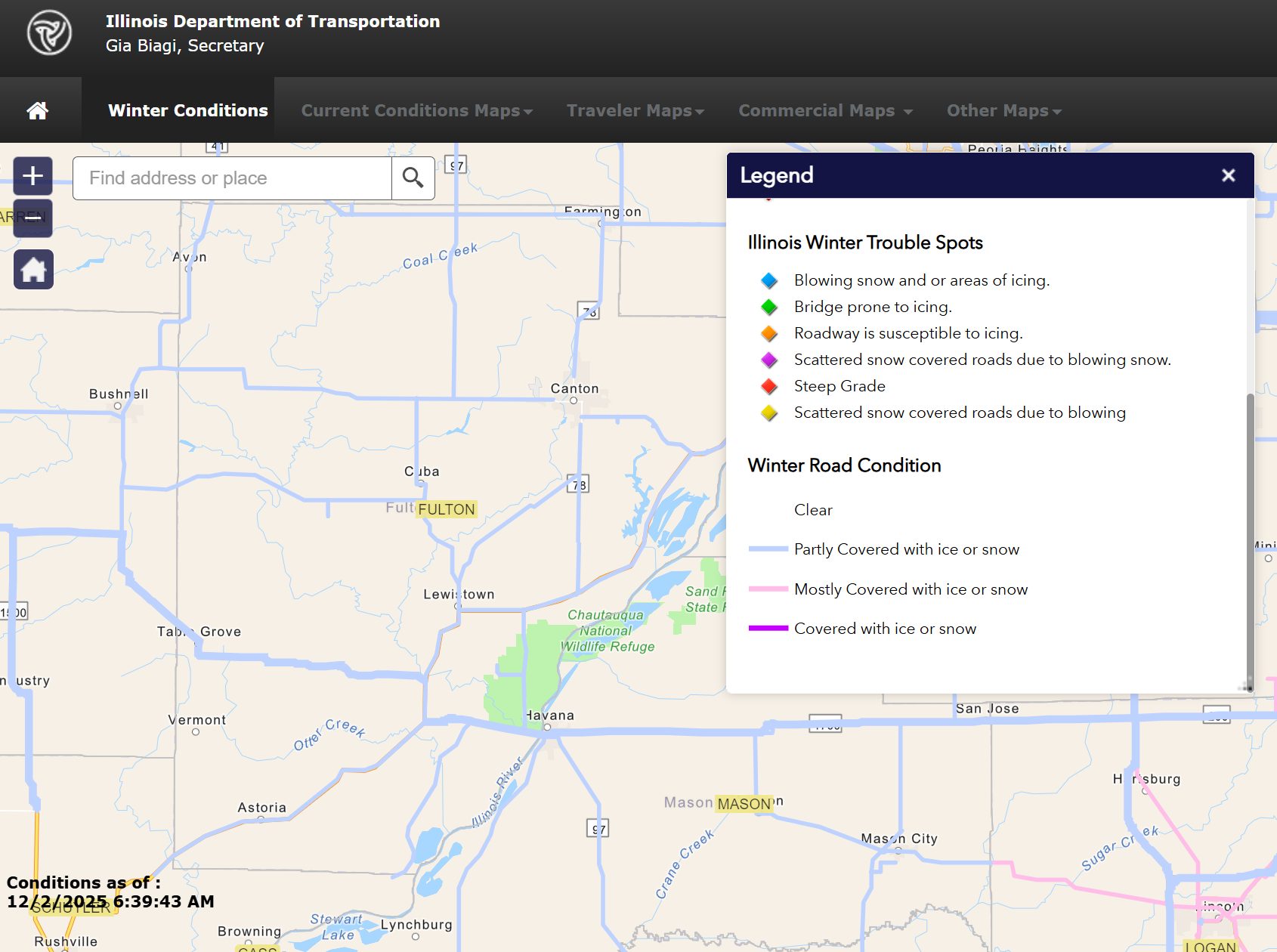This screenshot has height=952, width=1277.
Task: Click the Havana city label
Action: pyautogui.click(x=550, y=716)
